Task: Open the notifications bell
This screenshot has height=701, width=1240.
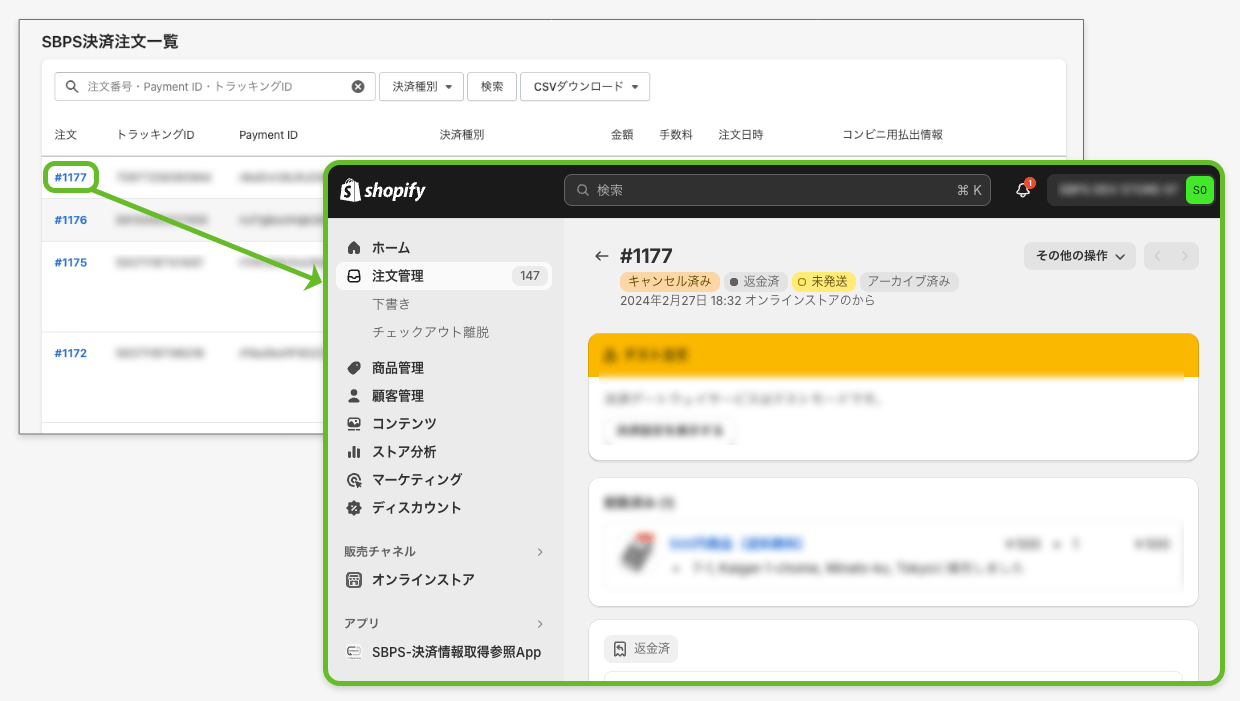Action: [x=1023, y=190]
